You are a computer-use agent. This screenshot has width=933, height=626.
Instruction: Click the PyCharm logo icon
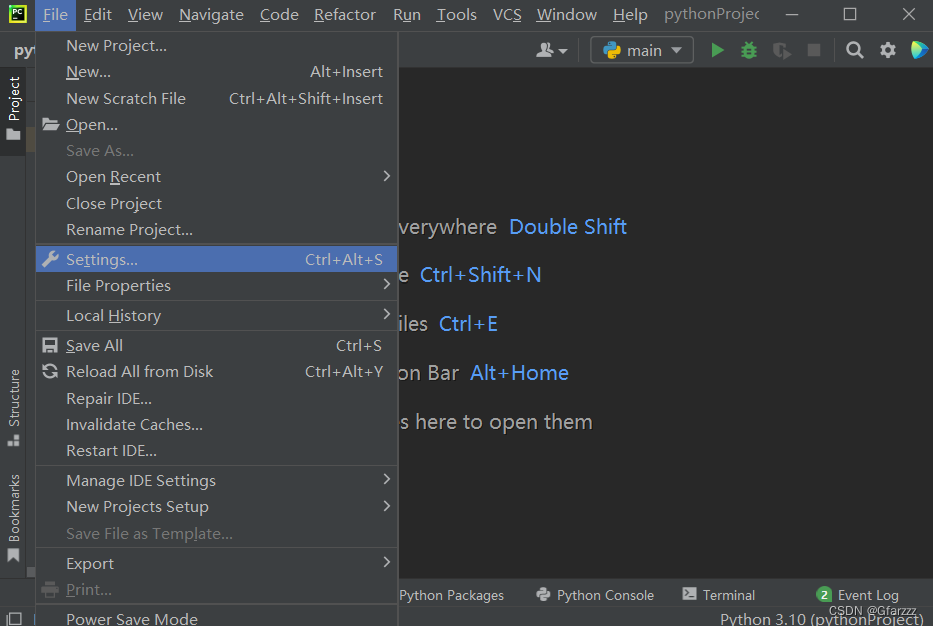pyautogui.click(x=17, y=14)
